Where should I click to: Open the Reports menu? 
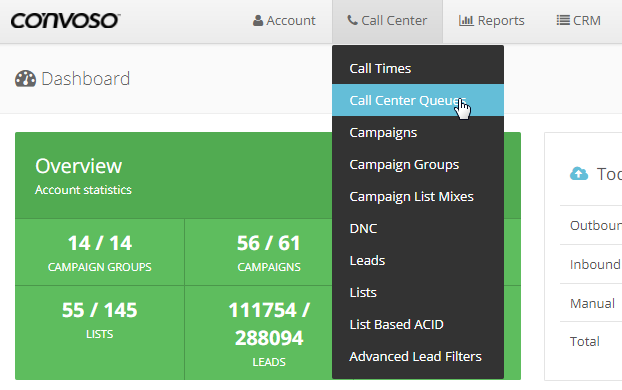click(x=491, y=21)
